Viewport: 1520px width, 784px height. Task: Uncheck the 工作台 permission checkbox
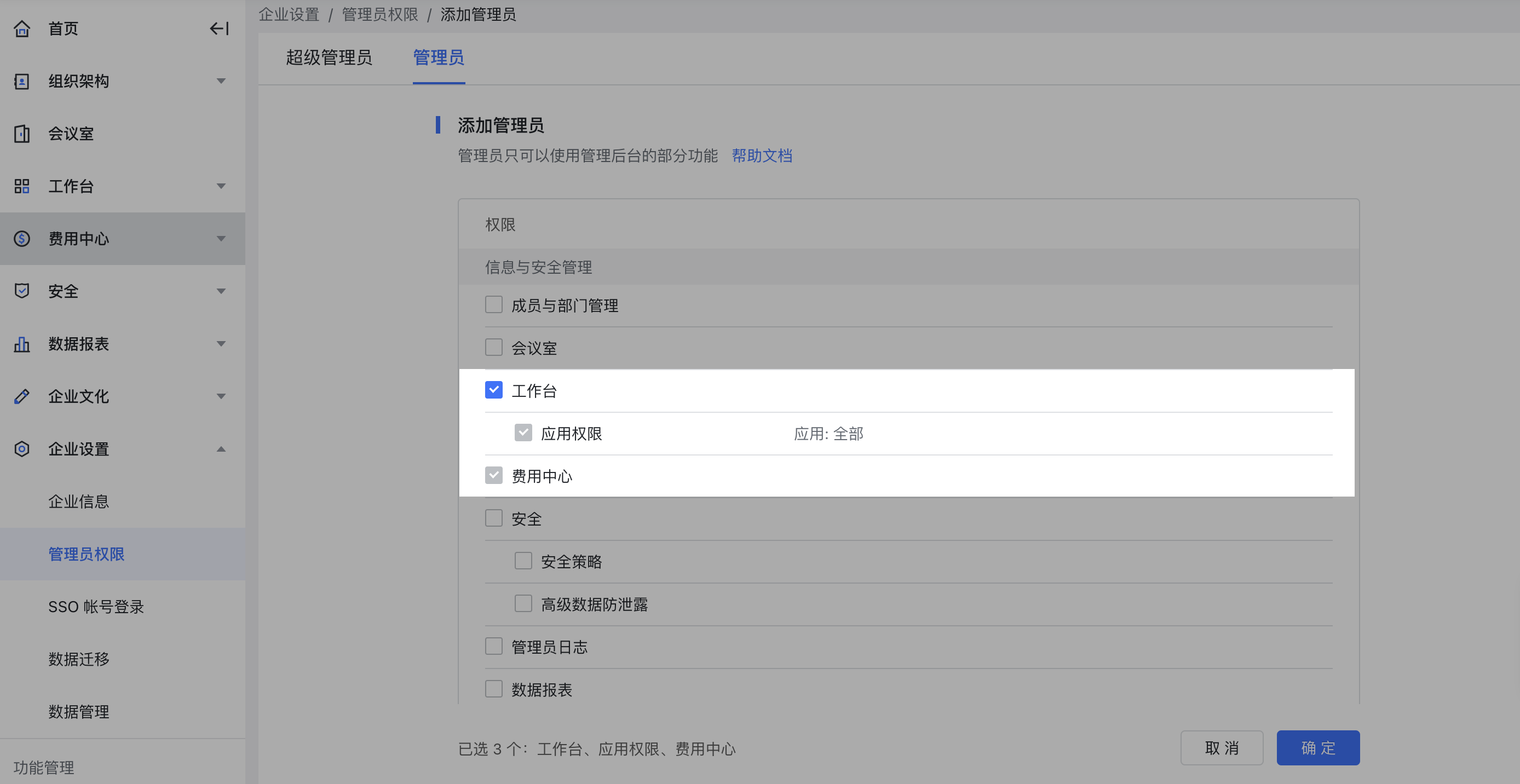[x=494, y=390]
